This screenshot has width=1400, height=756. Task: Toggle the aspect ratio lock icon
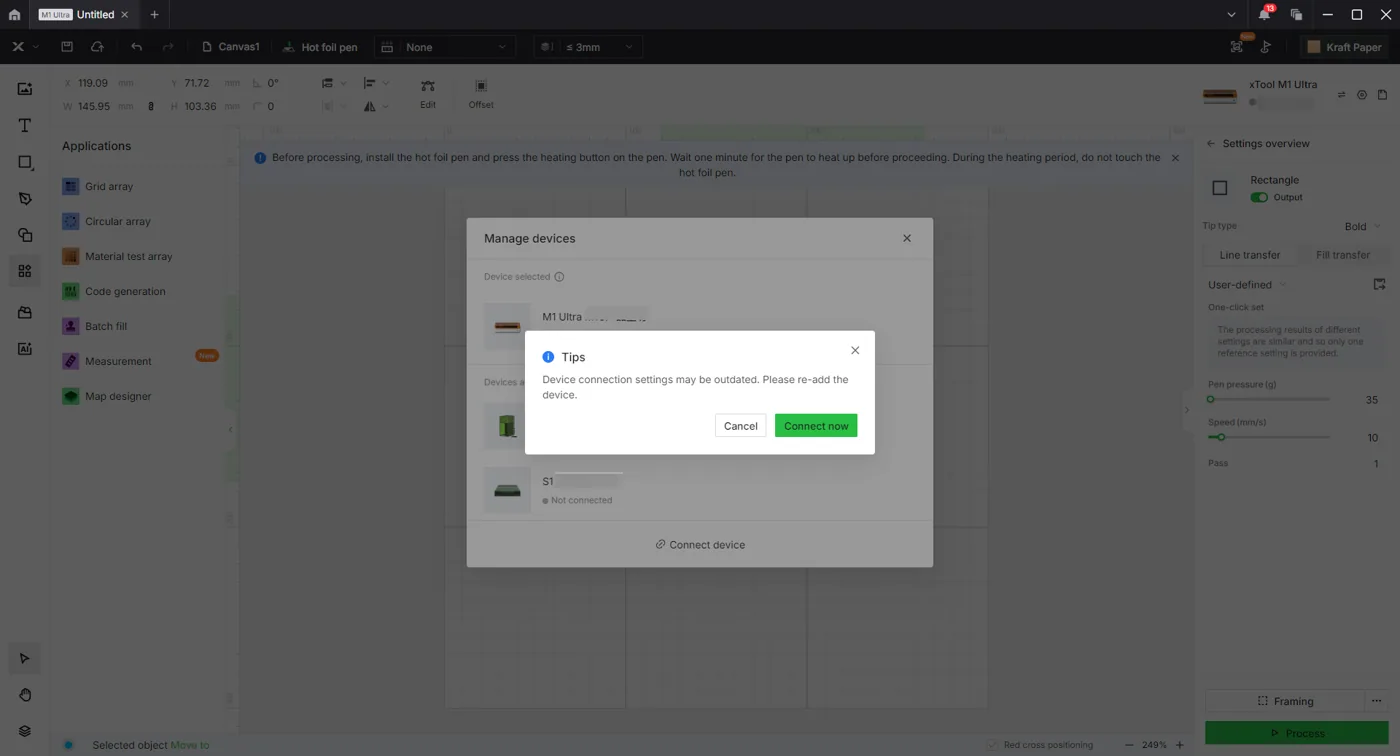tap(151, 106)
